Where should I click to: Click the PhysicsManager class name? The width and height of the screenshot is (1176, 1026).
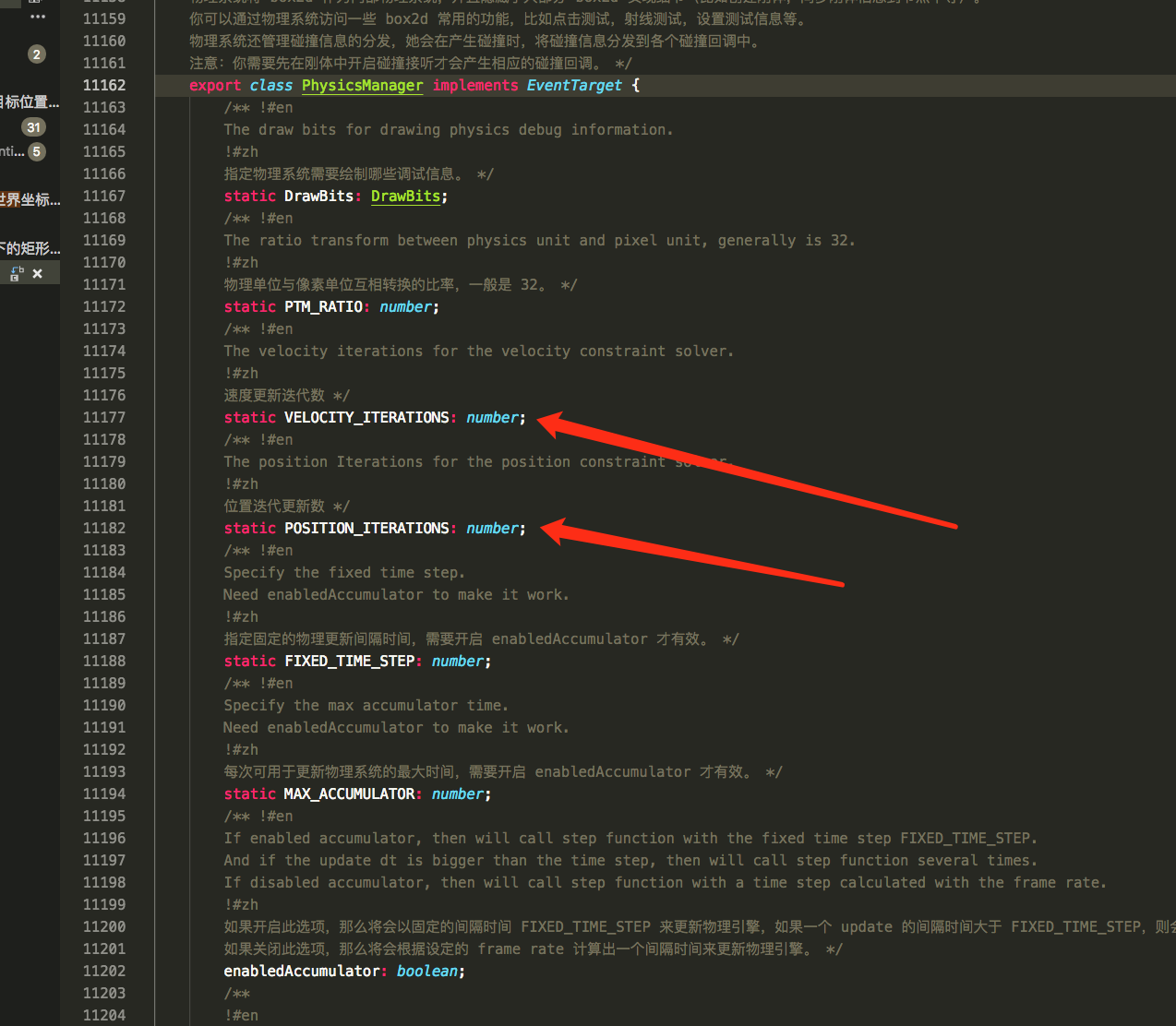point(362,85)
